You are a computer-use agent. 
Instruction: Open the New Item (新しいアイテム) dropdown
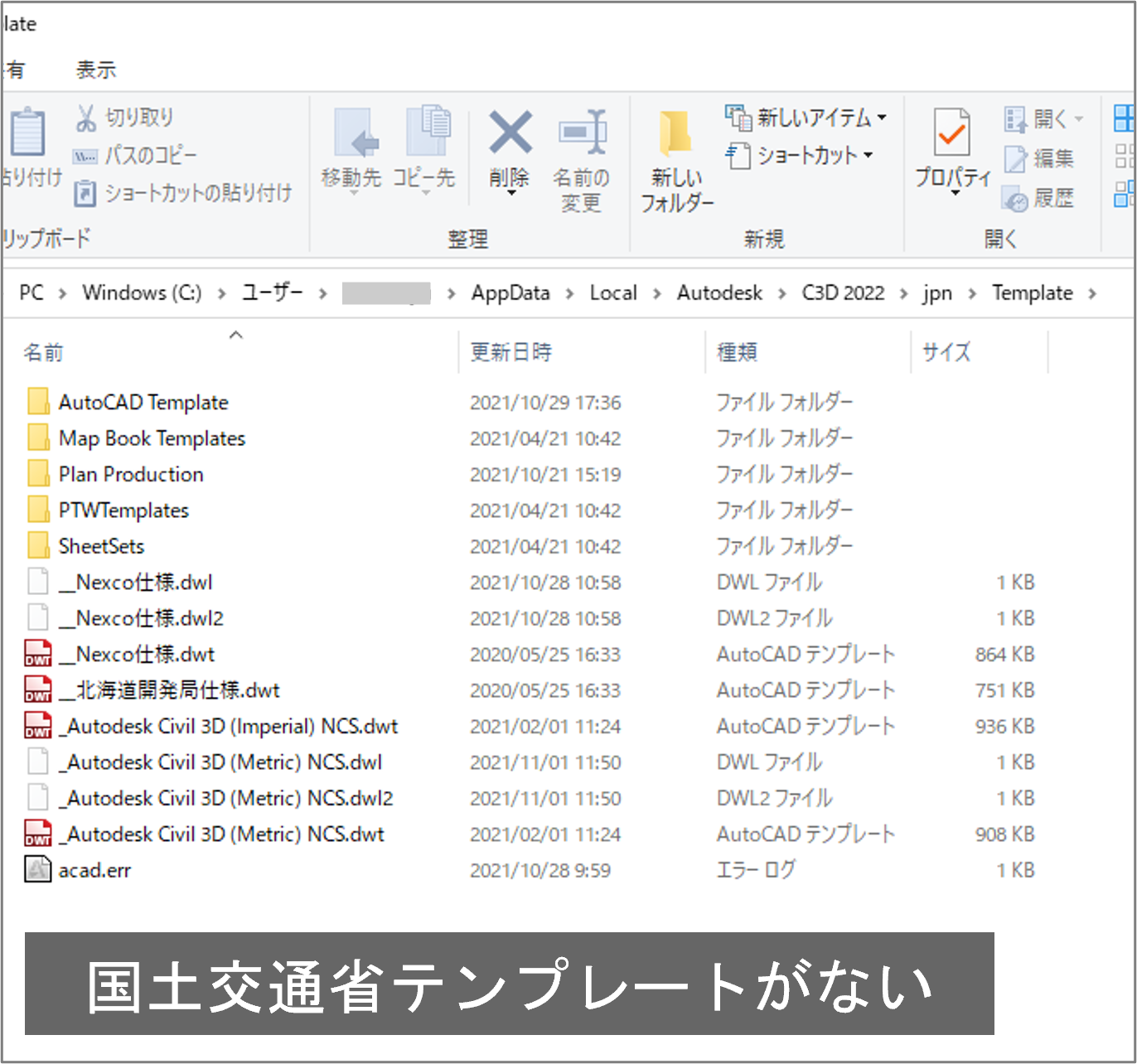[882, 118]
